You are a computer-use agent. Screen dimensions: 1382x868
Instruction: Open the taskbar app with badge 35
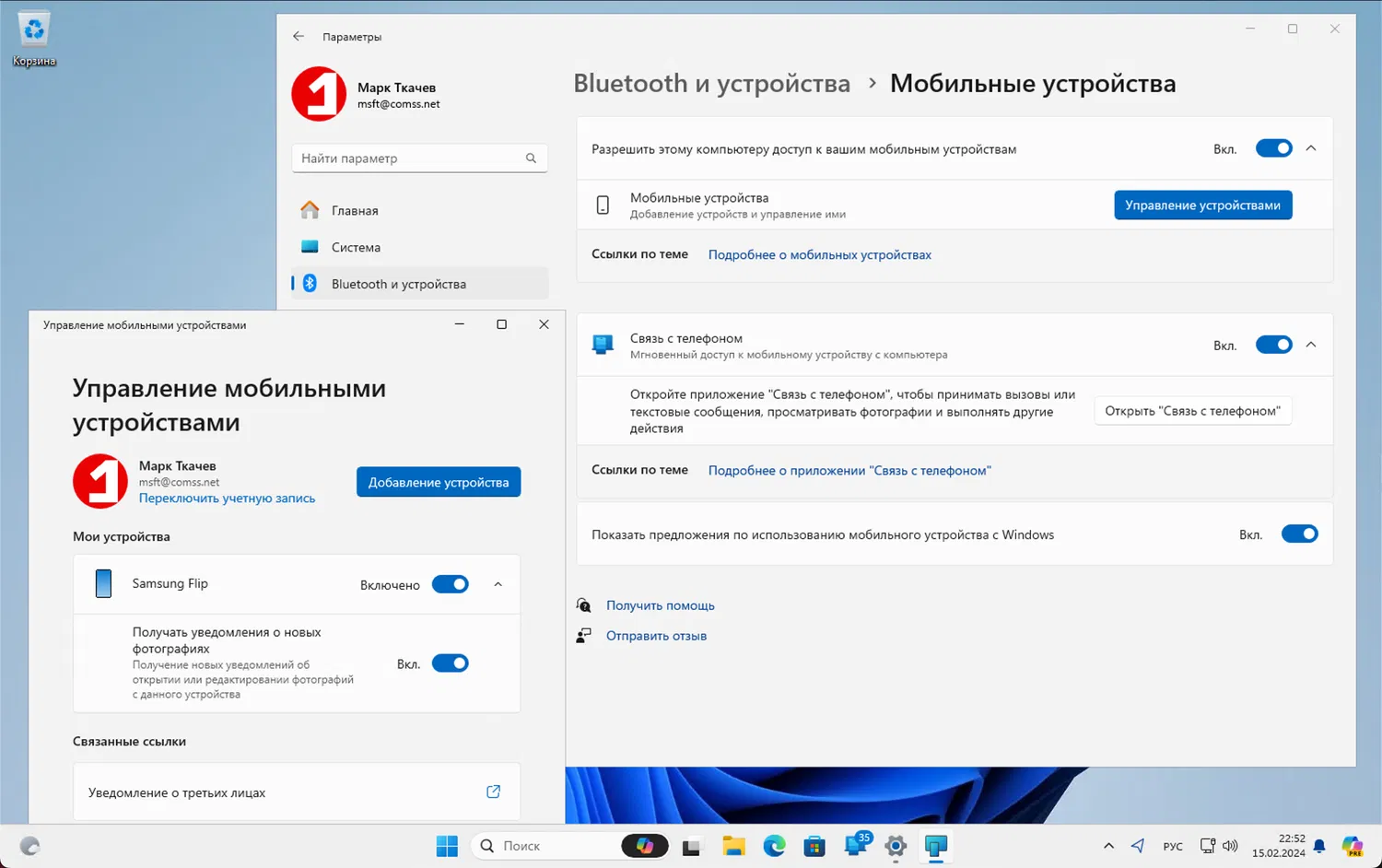[857, 845]
